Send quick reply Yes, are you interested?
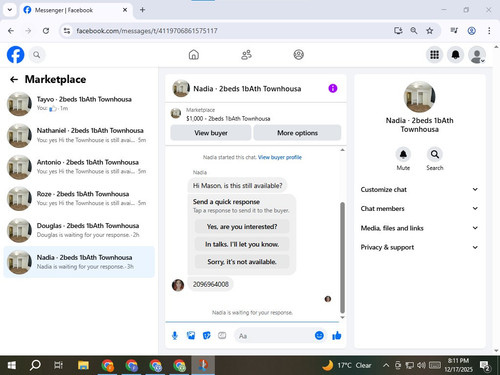Viewport: 500px width, 375px height. pyautogui.click(x=242, y=227)
